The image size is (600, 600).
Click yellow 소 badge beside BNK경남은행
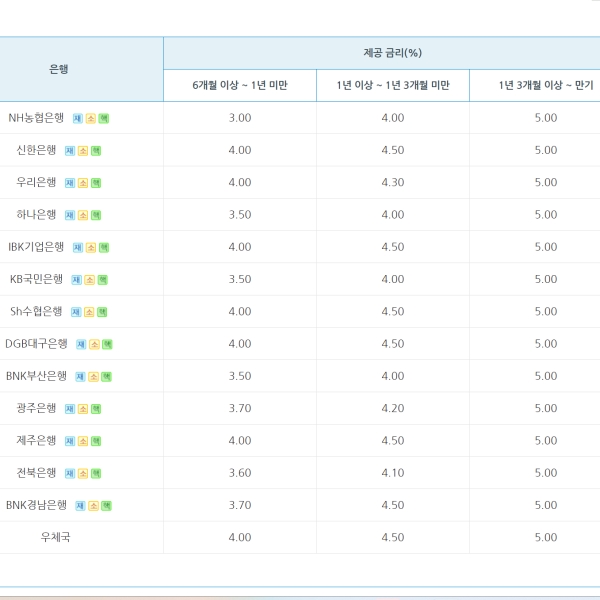[x=93, y=505]
